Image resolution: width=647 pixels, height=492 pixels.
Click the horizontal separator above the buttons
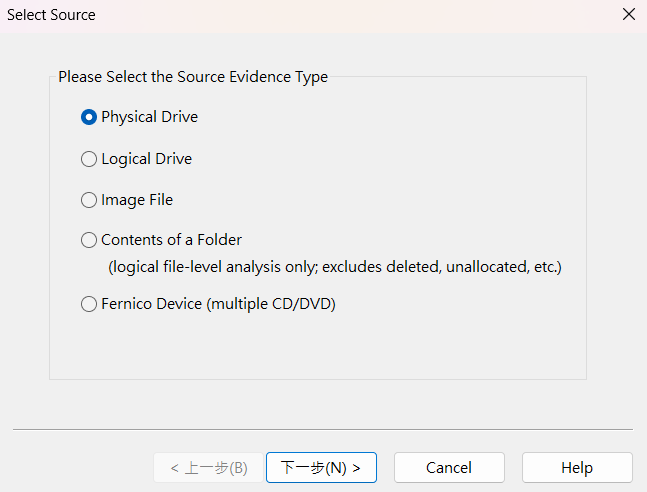322,430
